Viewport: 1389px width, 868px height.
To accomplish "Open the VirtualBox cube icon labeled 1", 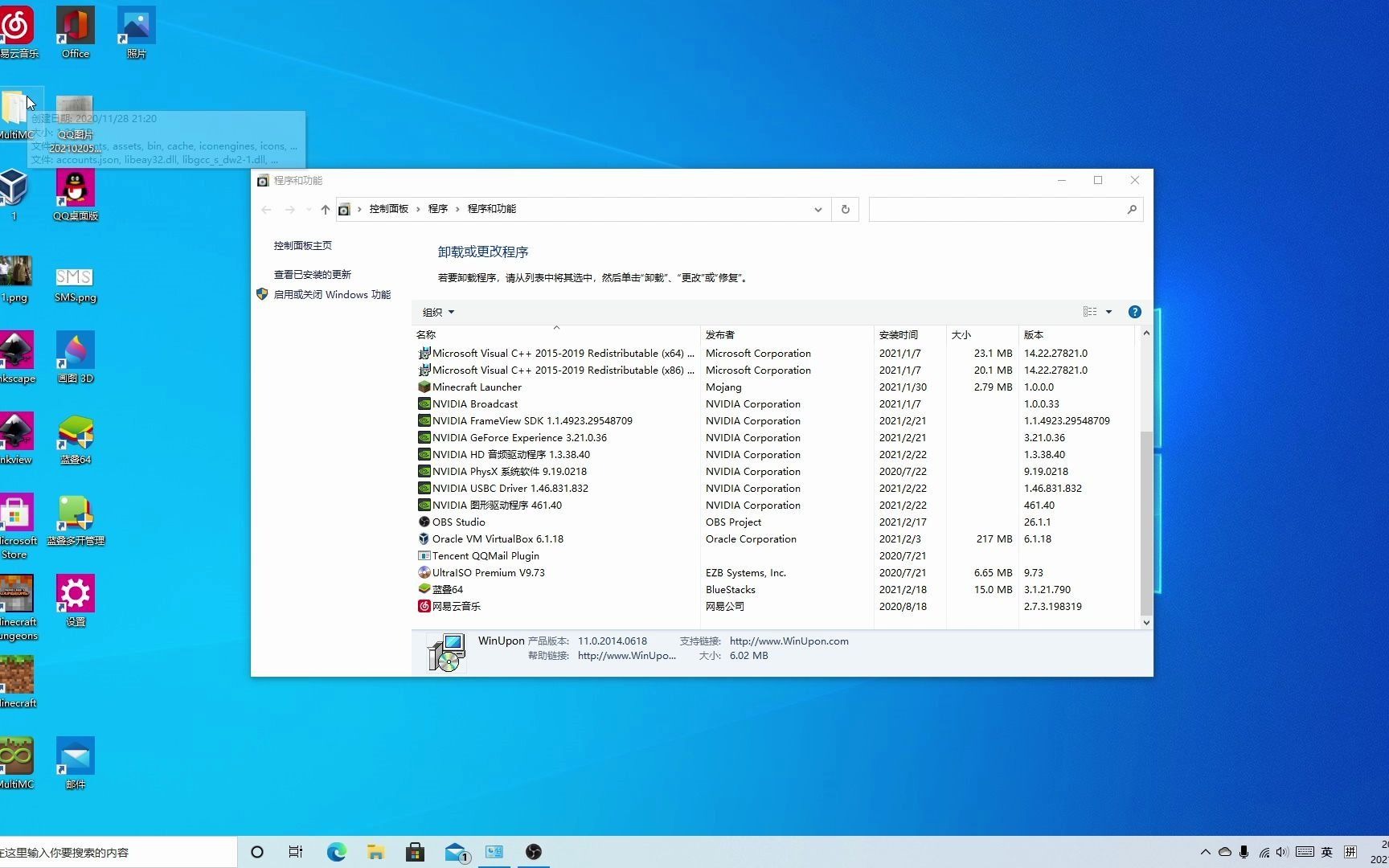I will point(14,194).
